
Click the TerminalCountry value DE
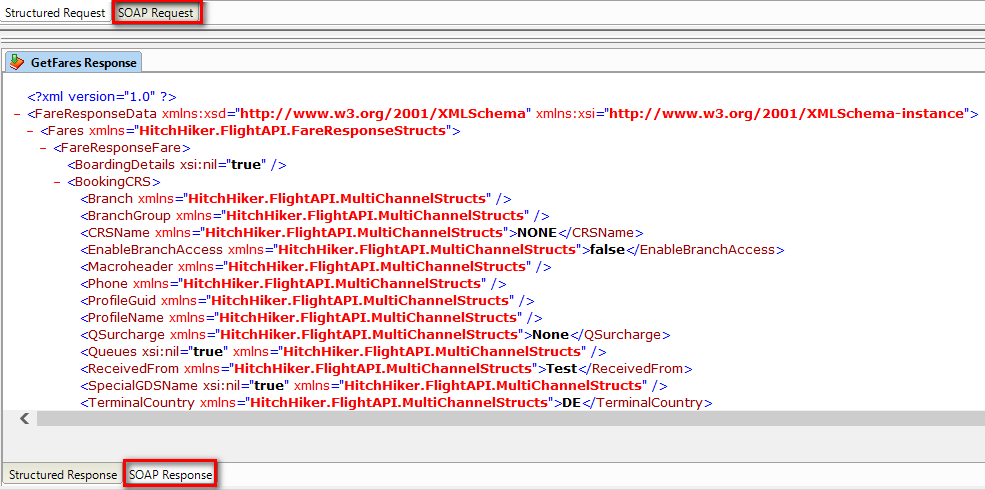pyautogui.click(x=568, y=403)
